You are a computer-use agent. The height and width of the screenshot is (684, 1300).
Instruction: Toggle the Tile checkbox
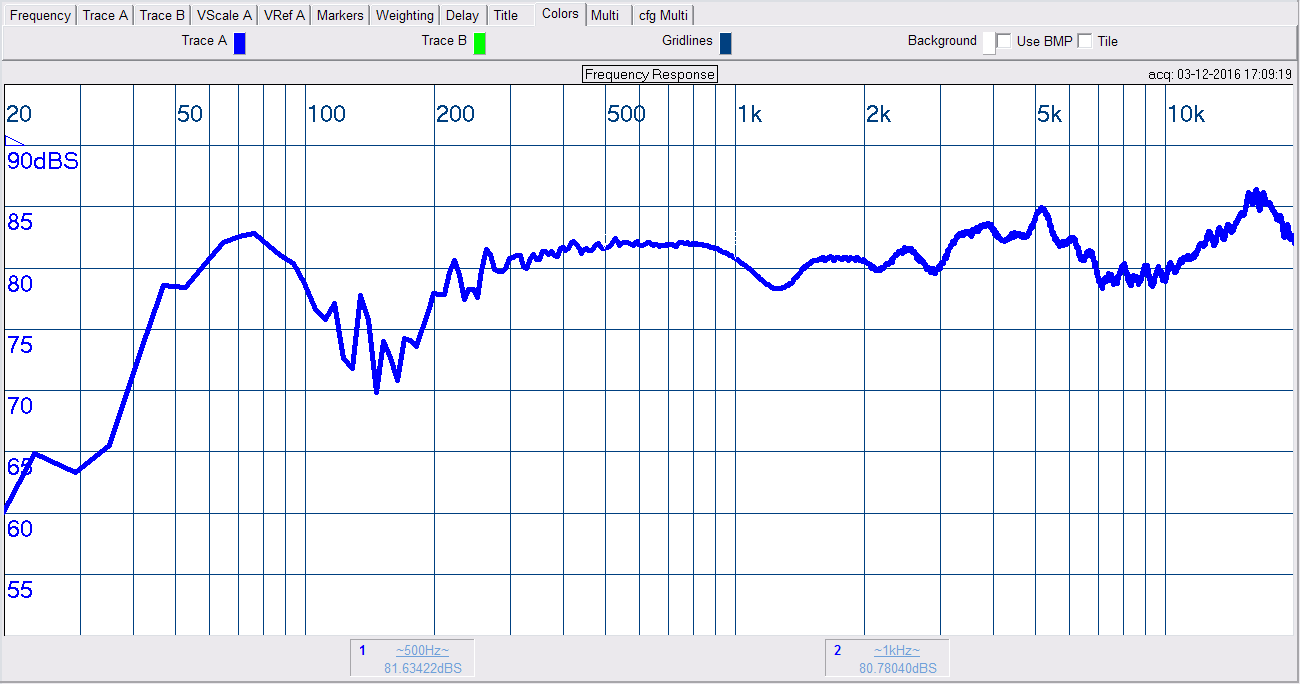[1084, 41]
